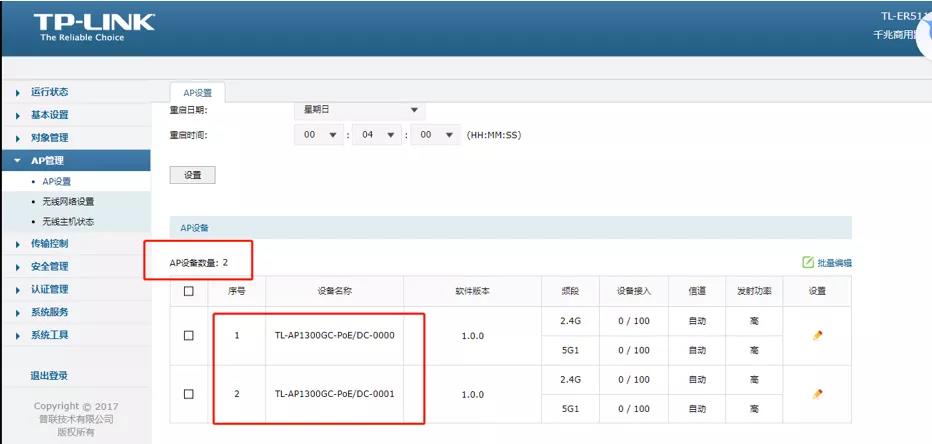Open the minute dropdown showing 04
The image size is (932, 444).
coord(378,135)
